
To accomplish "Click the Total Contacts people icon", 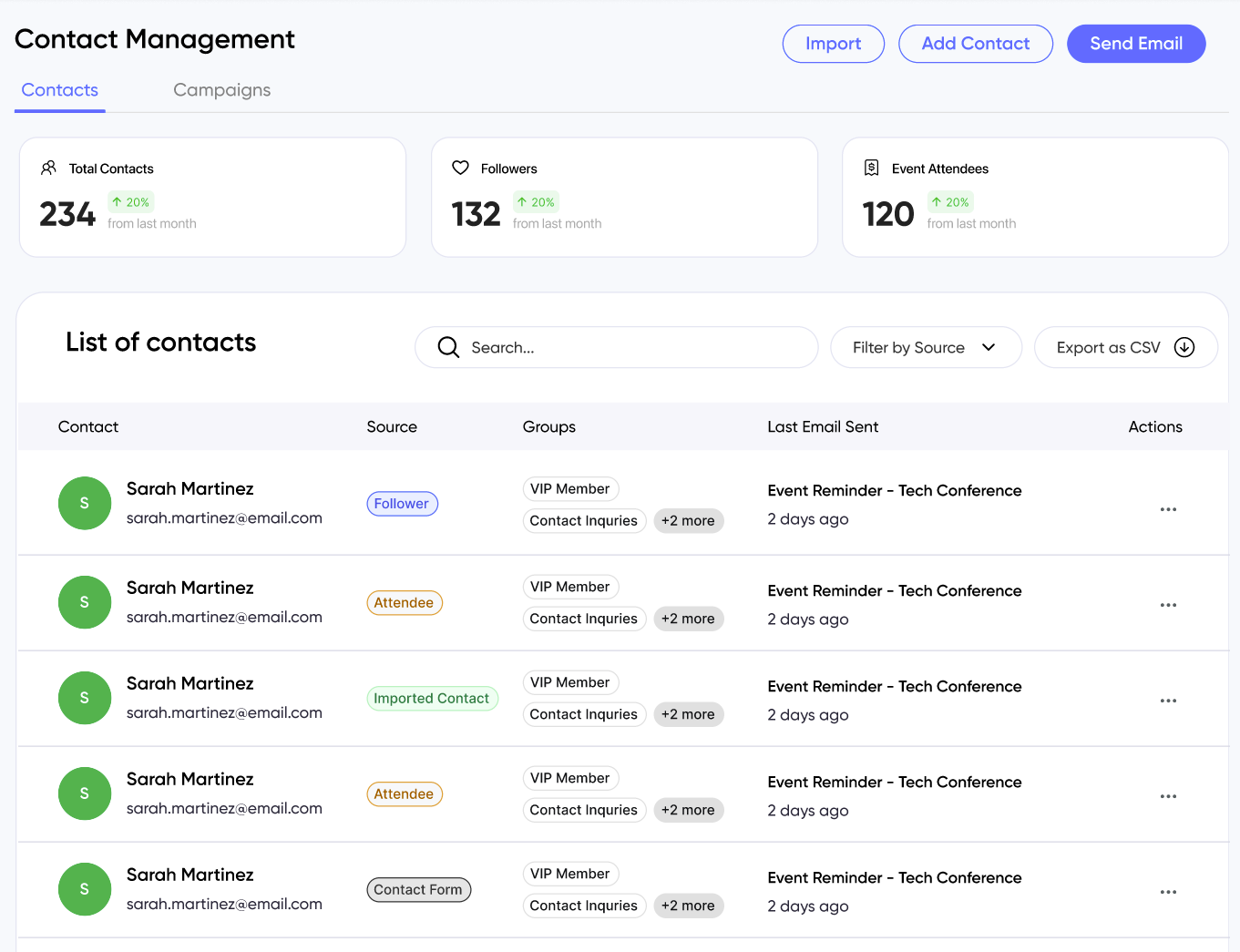I will tap(48, 168).
